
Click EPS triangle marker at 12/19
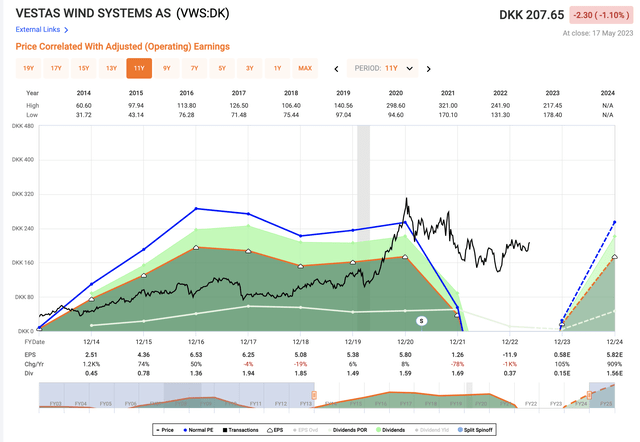pos(353,262)
